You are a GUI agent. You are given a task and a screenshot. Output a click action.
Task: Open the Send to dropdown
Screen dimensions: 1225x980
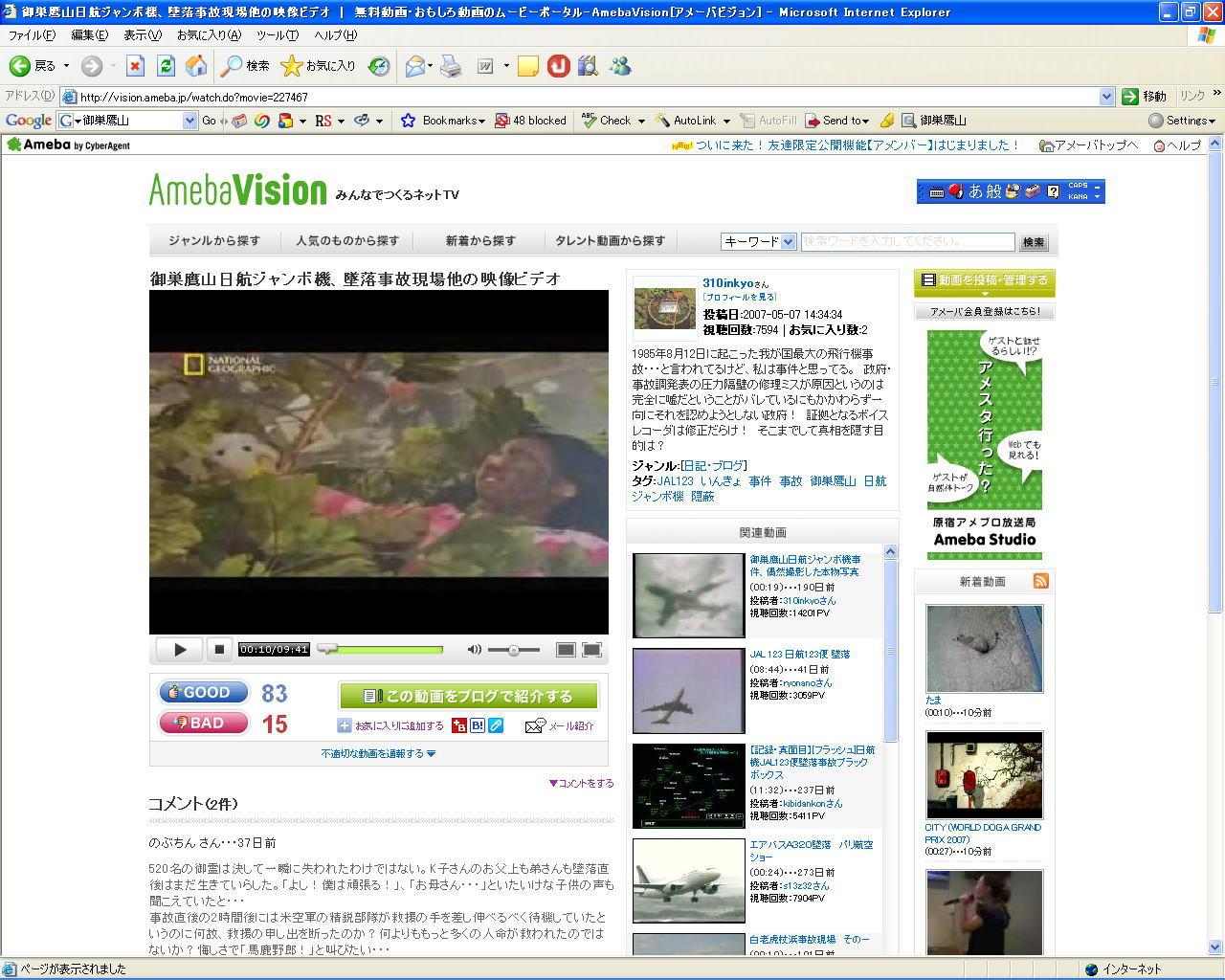coord(836,121)
